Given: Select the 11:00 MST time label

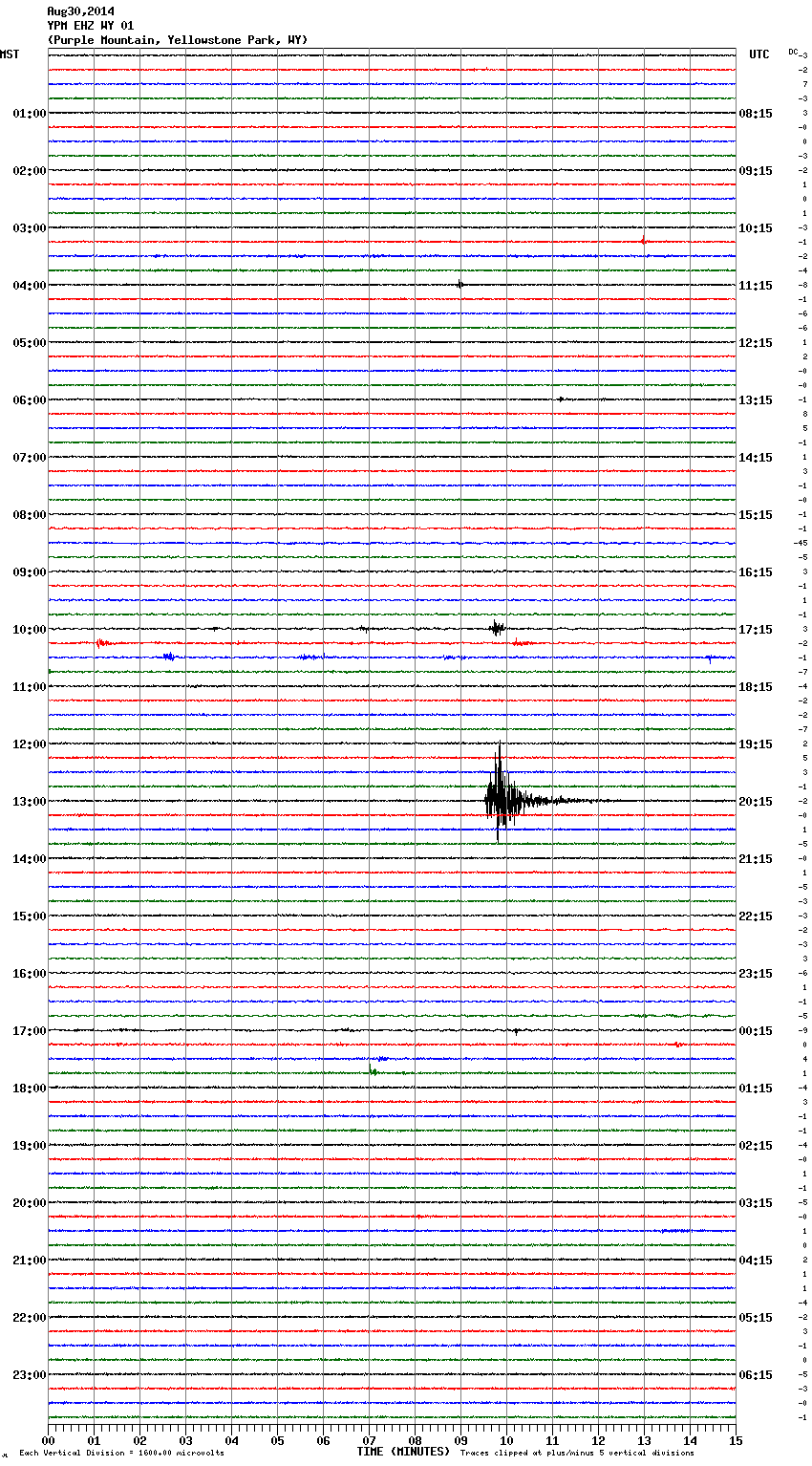Looking at the screenshot, I should (30, 687).
